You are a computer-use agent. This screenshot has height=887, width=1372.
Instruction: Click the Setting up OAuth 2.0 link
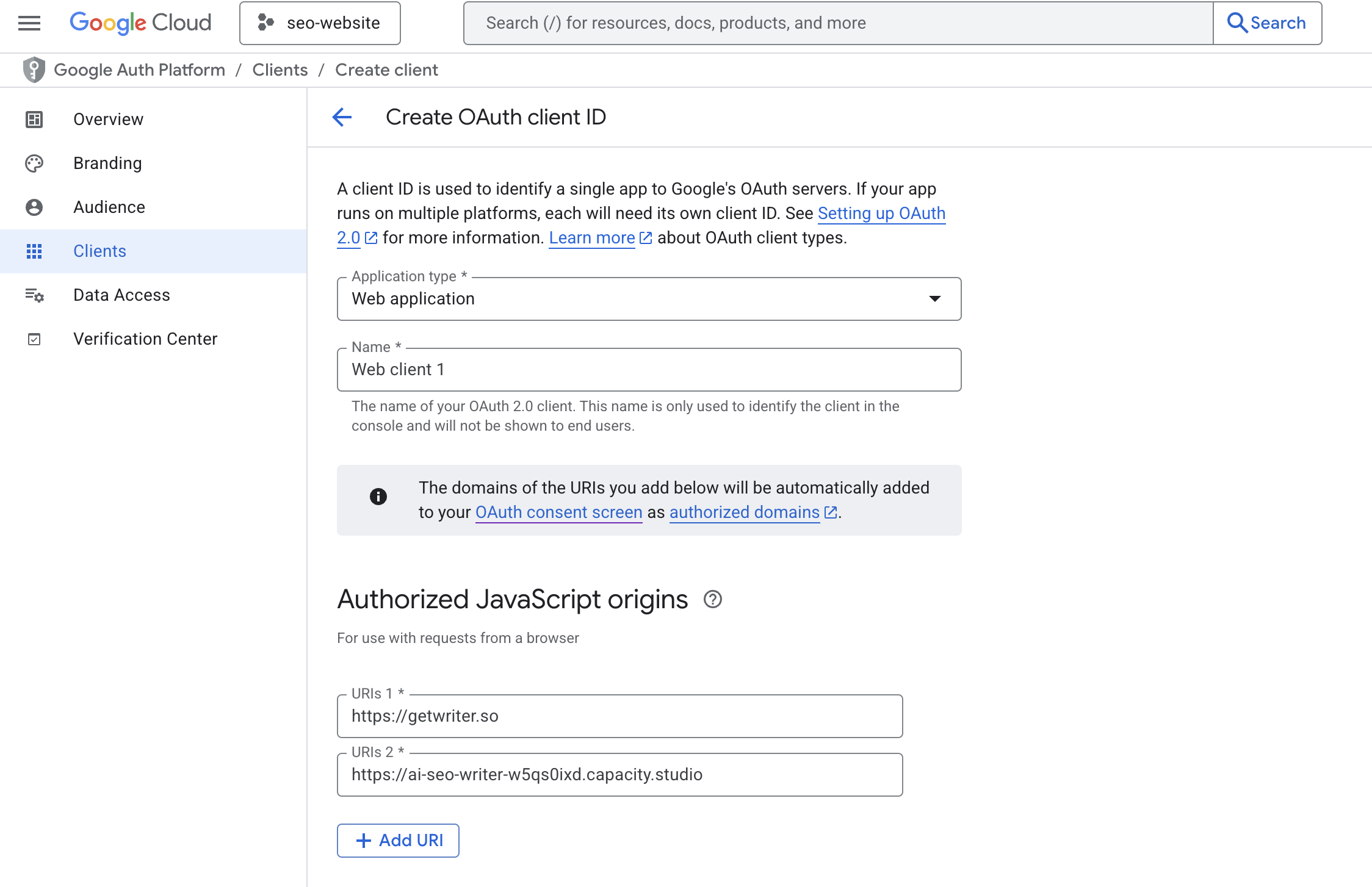click(881, 214)
